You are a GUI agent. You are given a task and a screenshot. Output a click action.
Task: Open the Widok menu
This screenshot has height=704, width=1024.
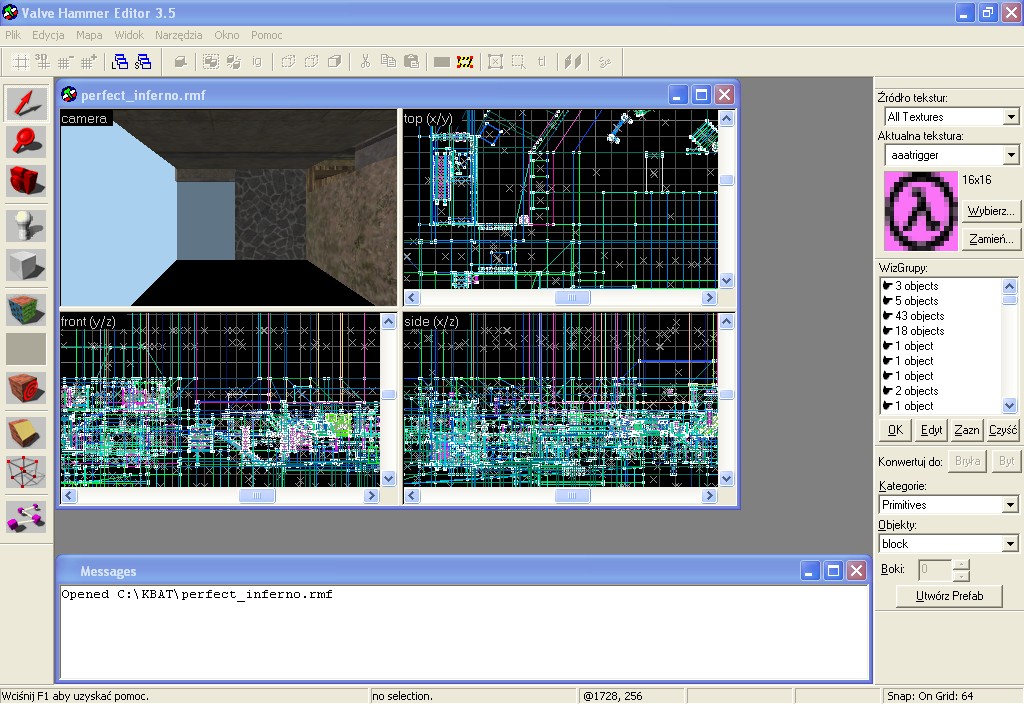(x=129, y=35)
